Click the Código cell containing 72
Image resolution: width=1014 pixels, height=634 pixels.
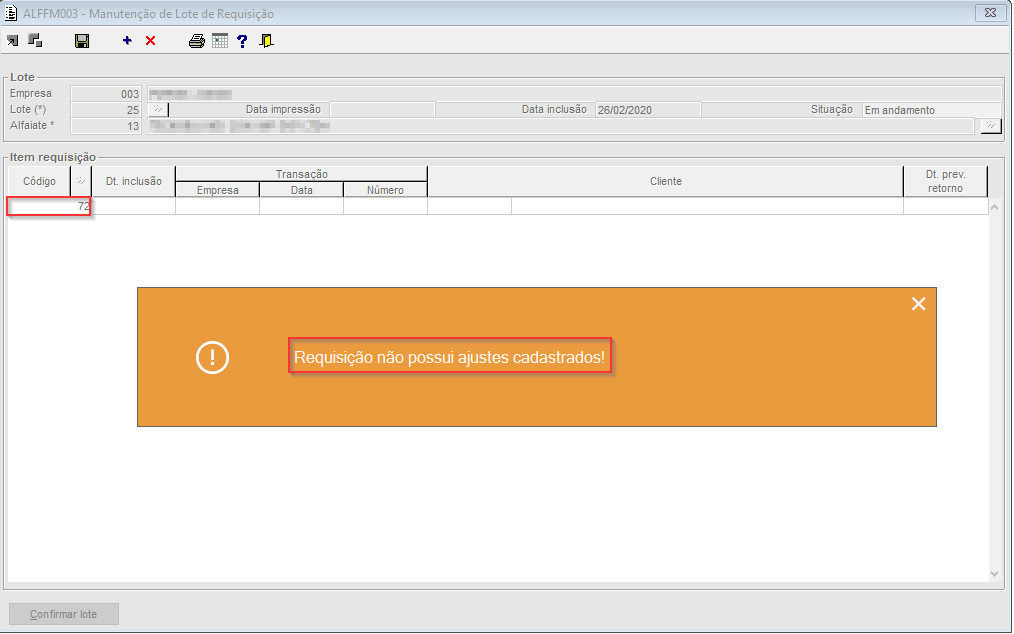49,206
